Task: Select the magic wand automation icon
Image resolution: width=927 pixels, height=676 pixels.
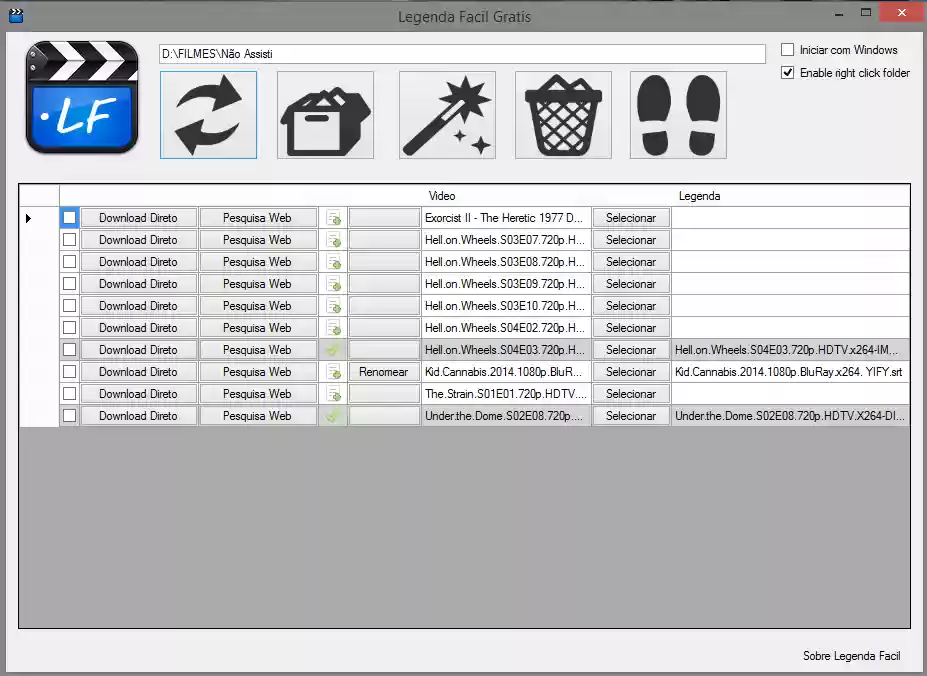Action: tap(447, 115)
